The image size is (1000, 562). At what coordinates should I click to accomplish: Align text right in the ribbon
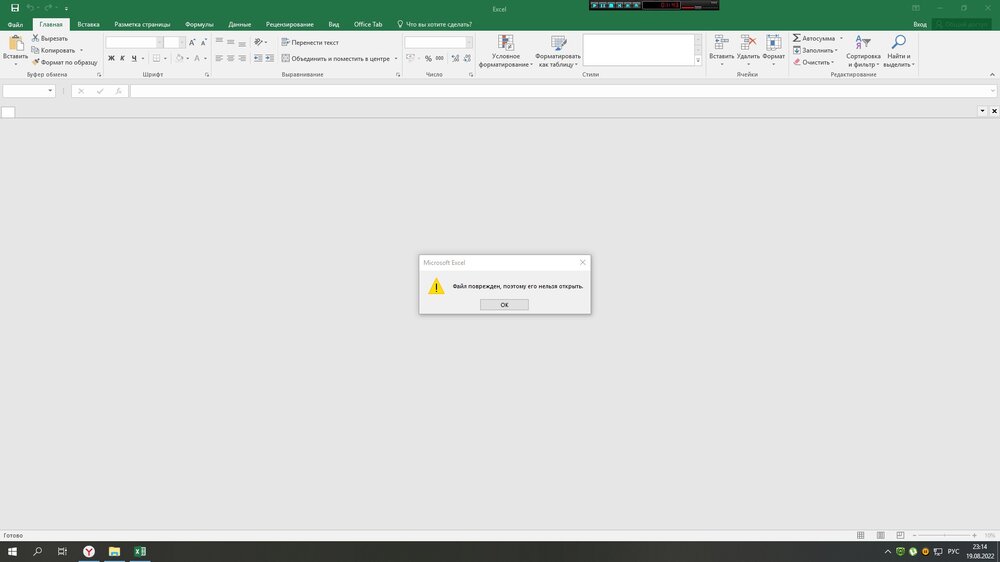(242, 58)
